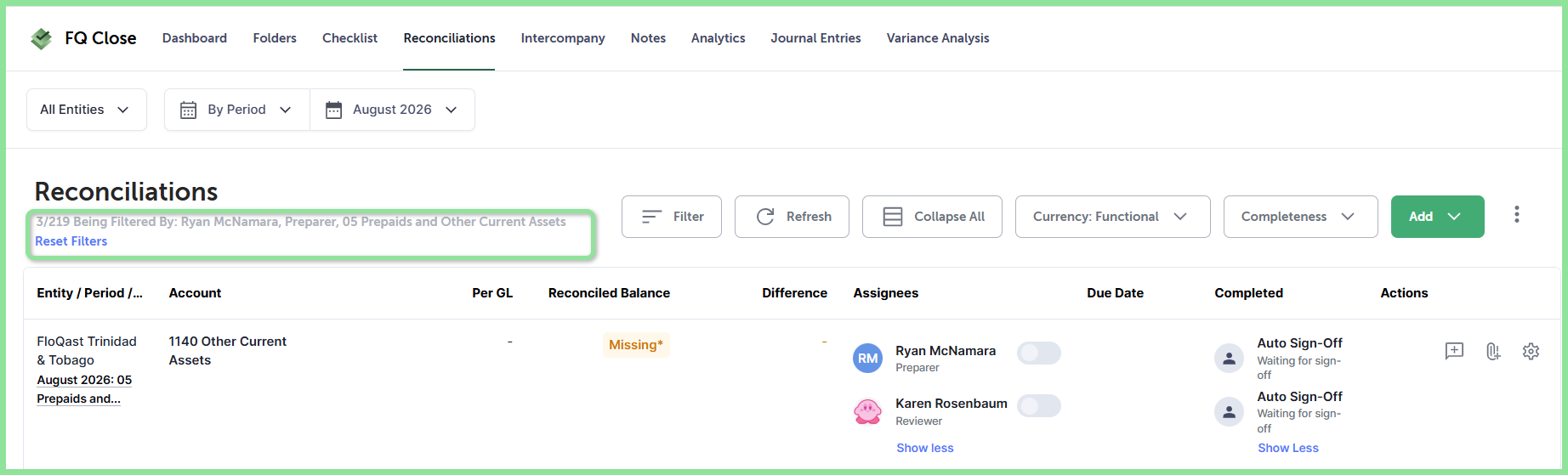The image size is (1568, 475).
Task: Click the Reconciled Balance column header
Action: [609, 293]
